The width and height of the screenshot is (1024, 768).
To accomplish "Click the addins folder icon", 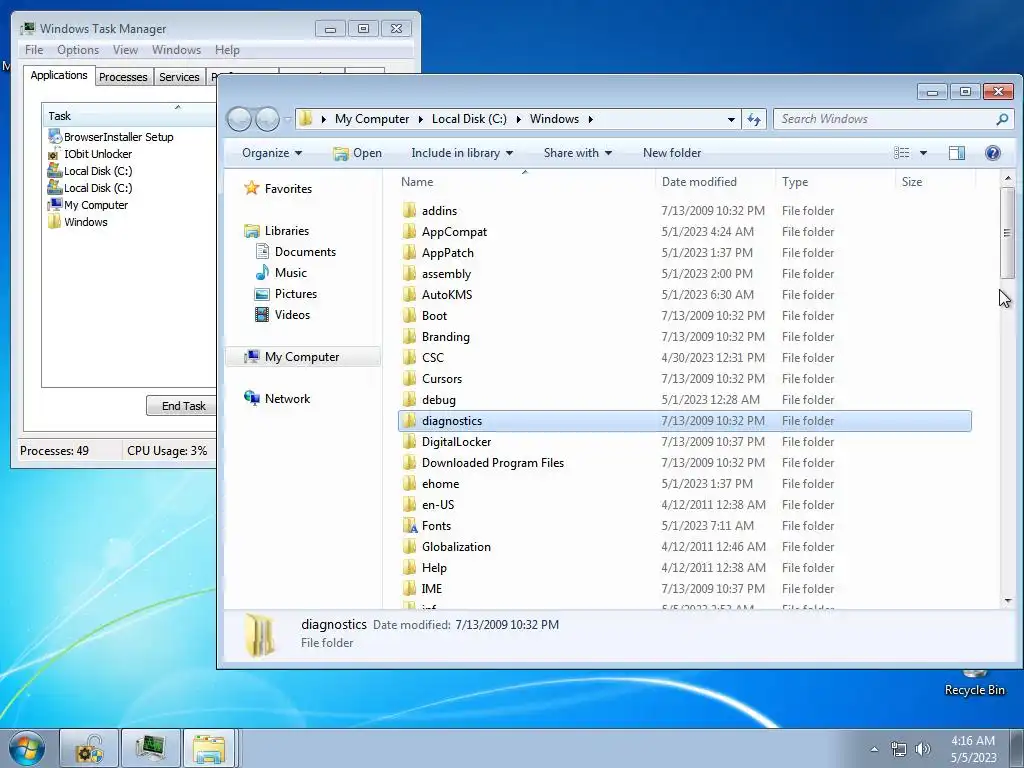I will pos(409,210).
